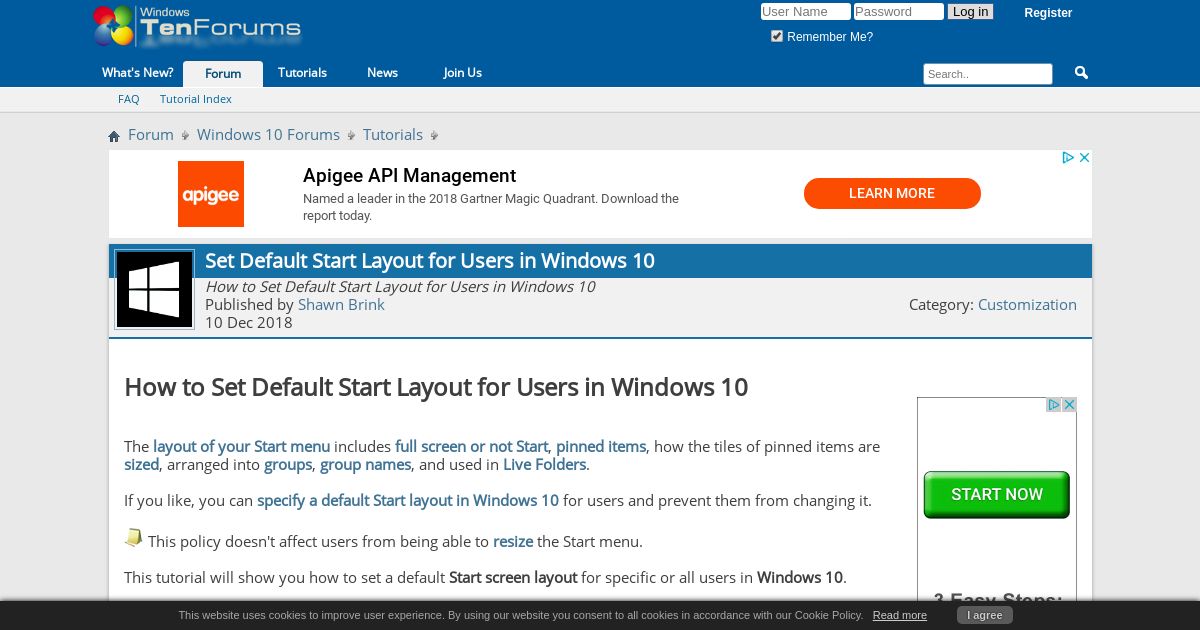Click the START NOW ad button
The width and height of the screenshot is (1200, 630).
click(x=997, y=495)
